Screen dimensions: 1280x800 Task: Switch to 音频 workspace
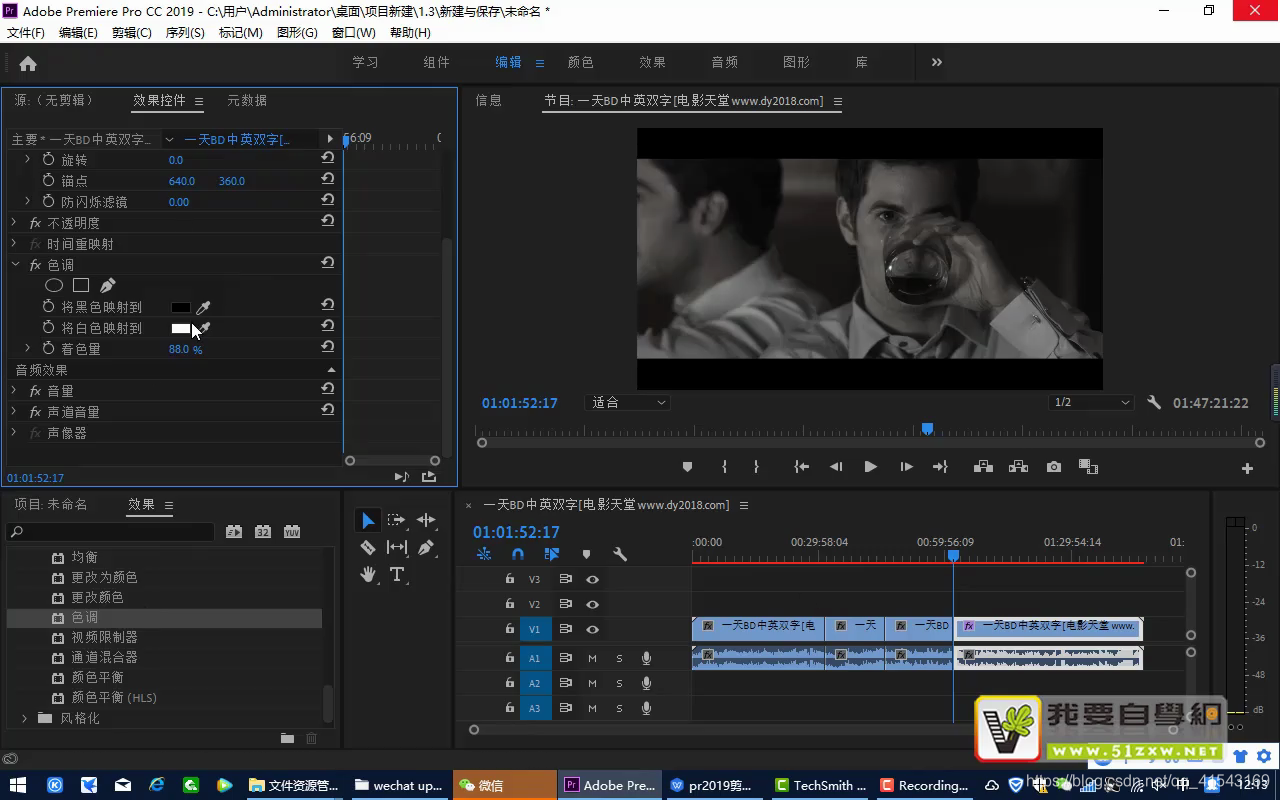click(x=725, y=62)
